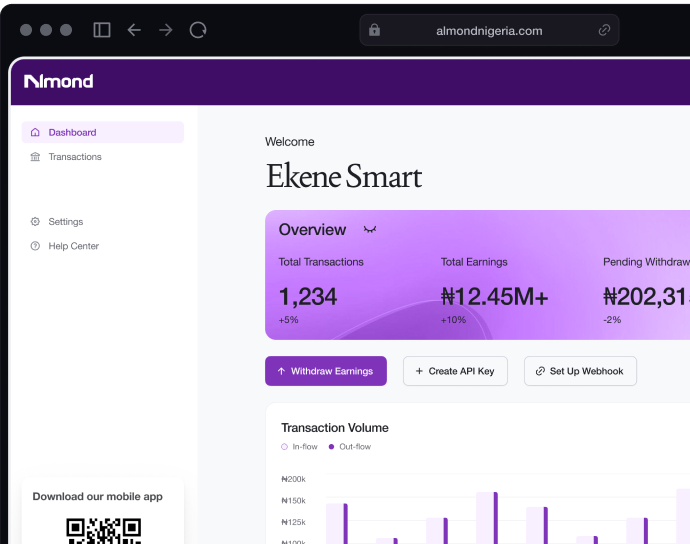The height and width of the screenshot is (544, 690).
Task: Click the Help Center question icon
Action: [x=35, y=246]
